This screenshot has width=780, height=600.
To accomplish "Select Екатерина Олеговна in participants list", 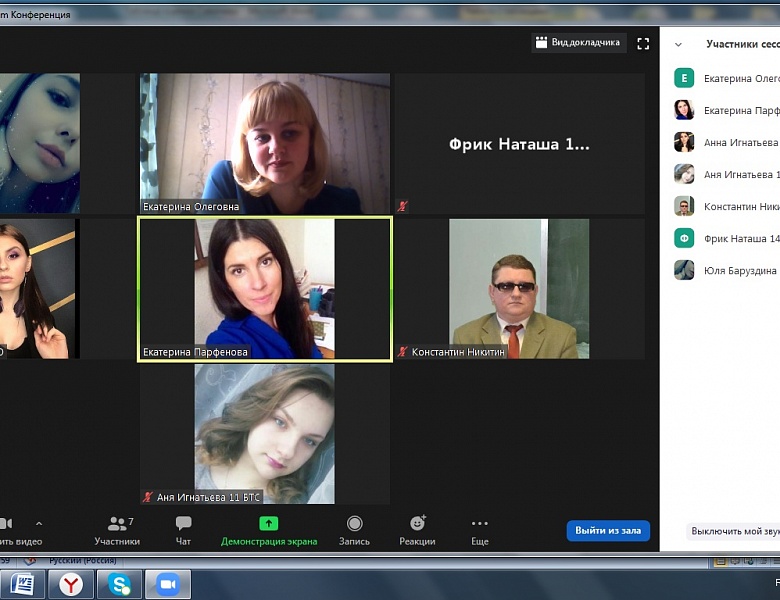I will point(726,78).
